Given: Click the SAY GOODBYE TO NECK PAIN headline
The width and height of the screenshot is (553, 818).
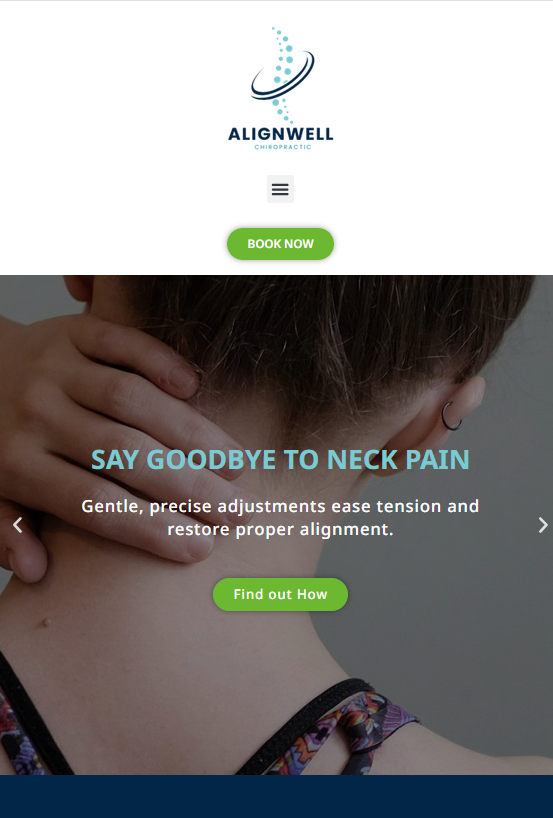Looking at the screenshot, I should point(280,460).
